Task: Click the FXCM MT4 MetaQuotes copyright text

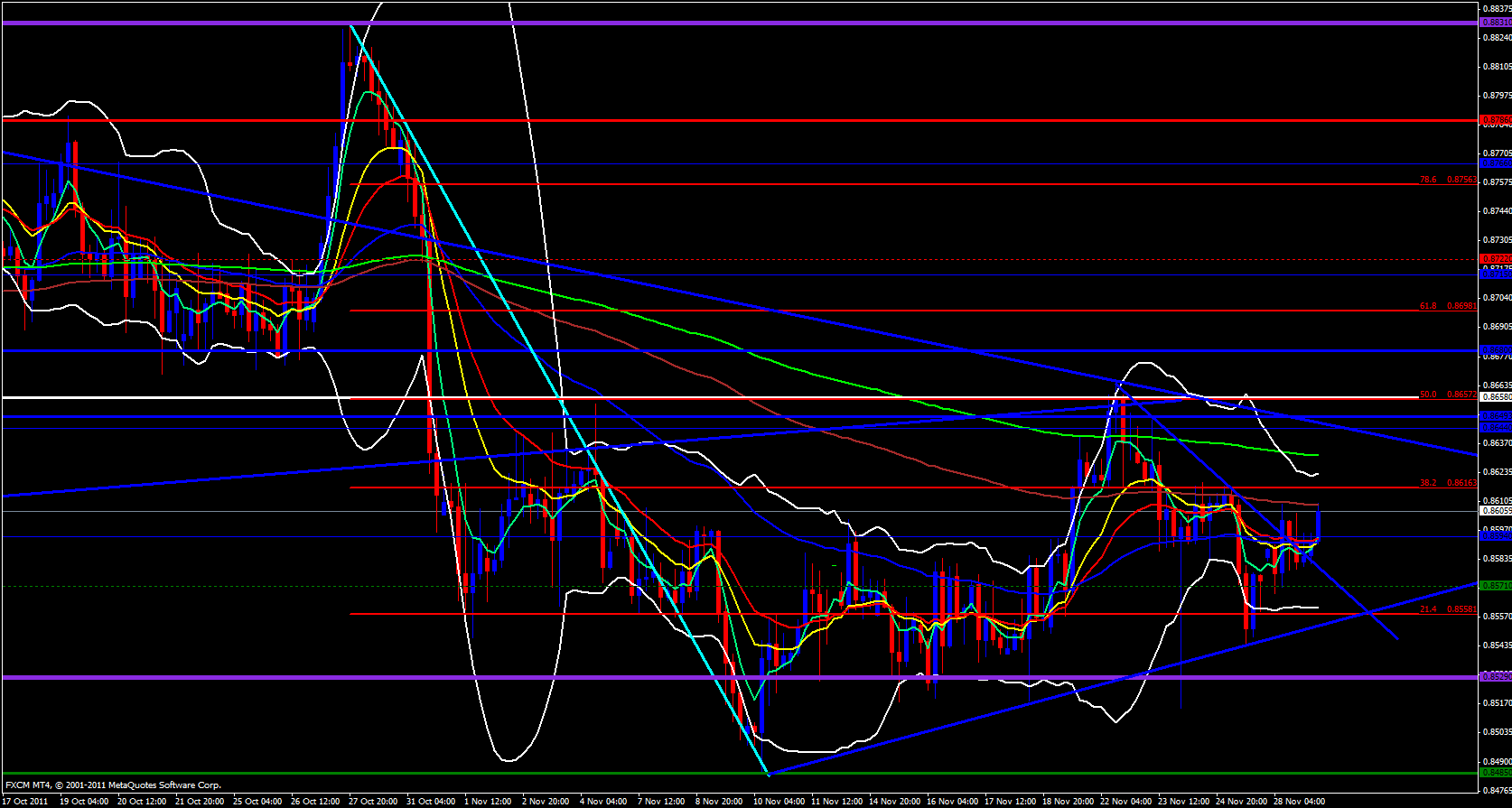Action: tap(113, 785)
